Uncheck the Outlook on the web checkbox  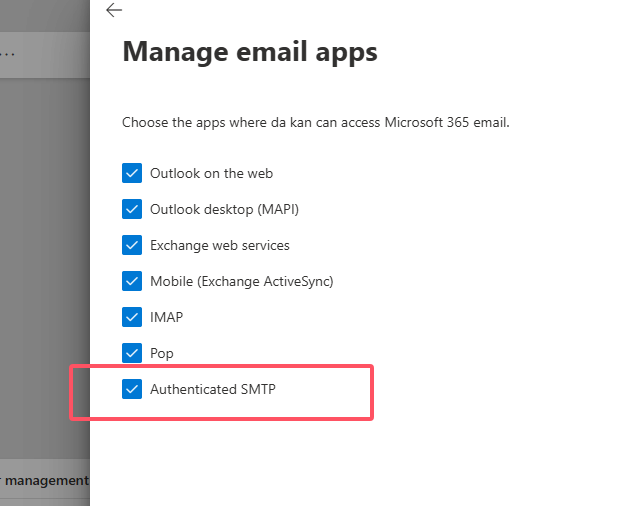tap(132, 173)
